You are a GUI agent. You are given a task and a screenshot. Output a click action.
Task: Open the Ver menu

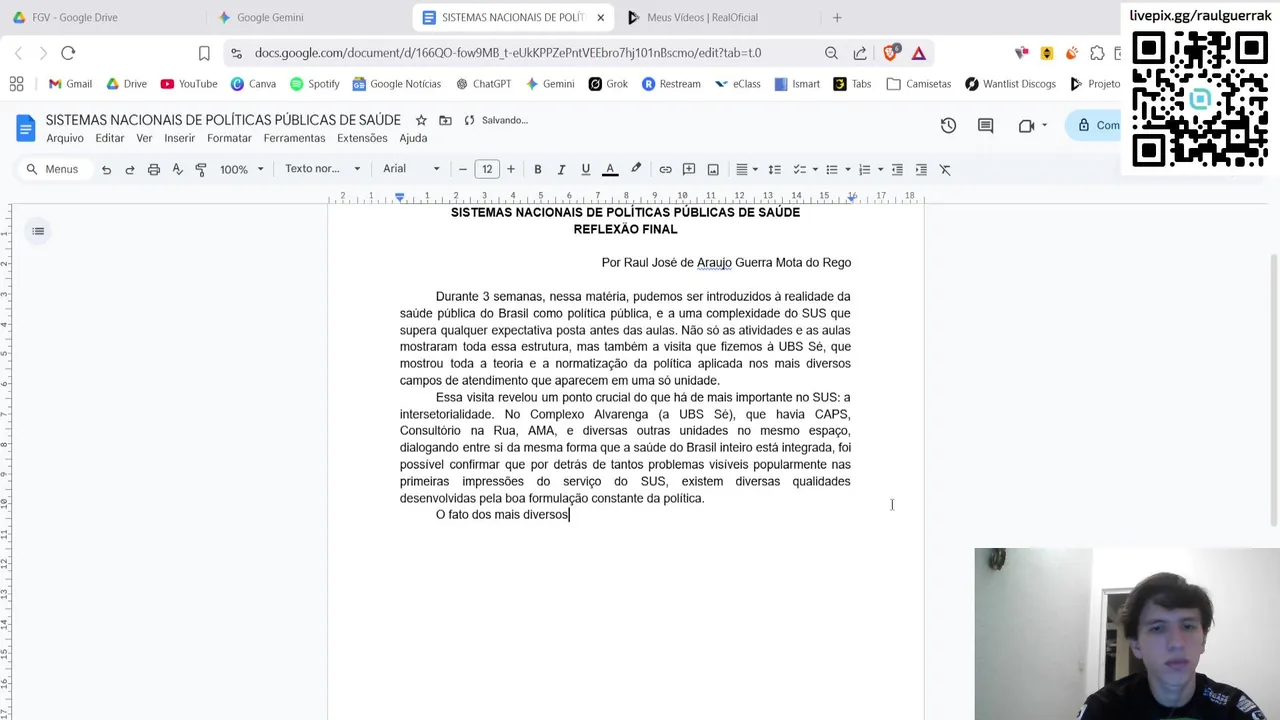(145, 138)
